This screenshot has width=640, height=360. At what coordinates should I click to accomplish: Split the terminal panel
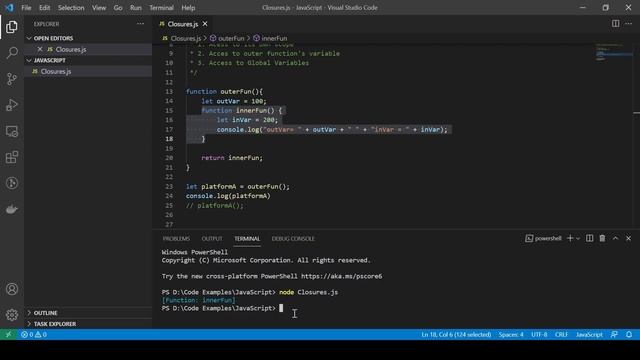click(589, 238)
